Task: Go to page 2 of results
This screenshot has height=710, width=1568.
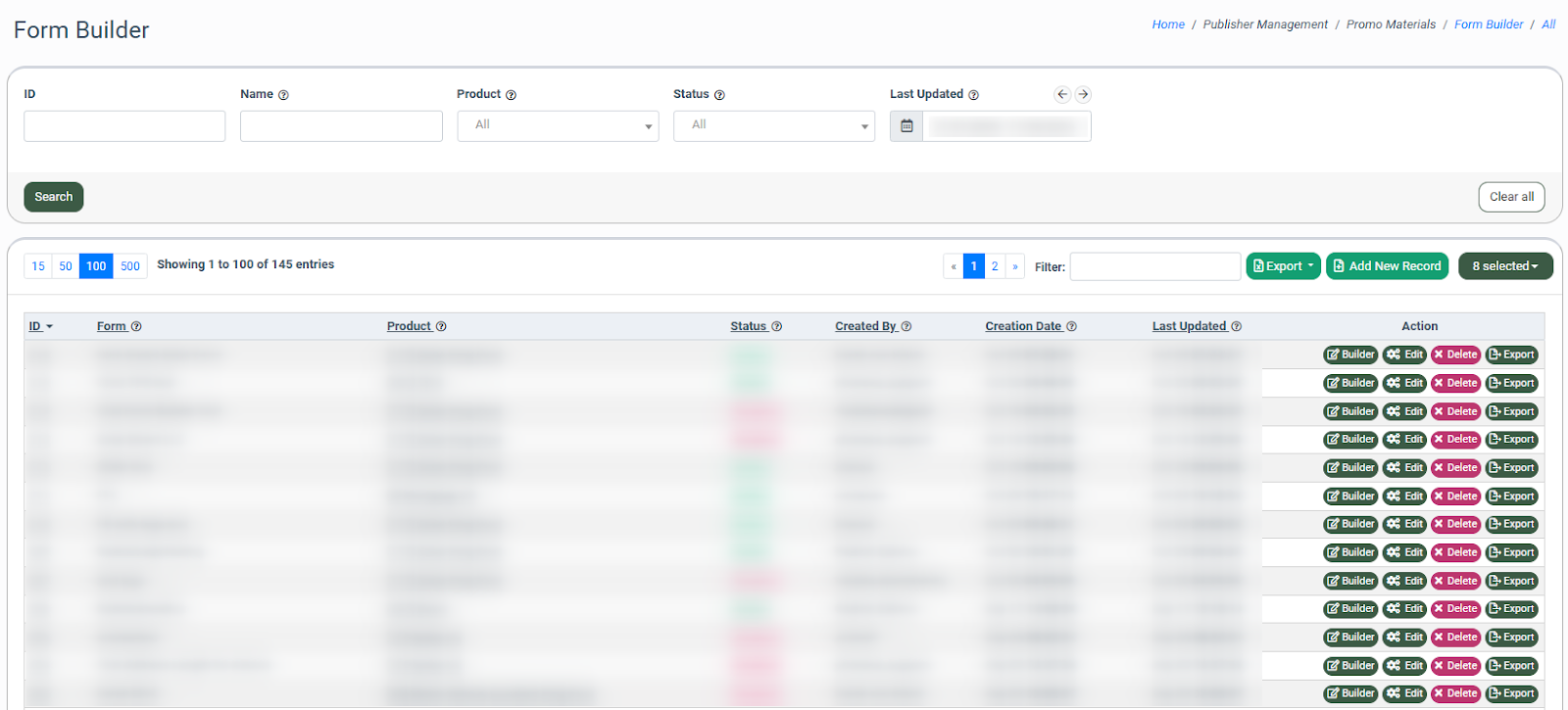Action: [x=995, y=266]
